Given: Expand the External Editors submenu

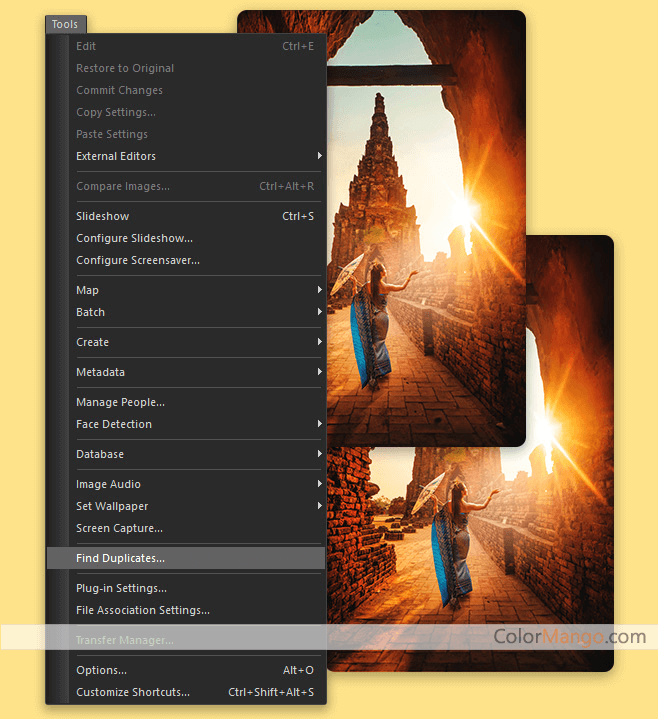Looking at the screenshot, I should pyautogui.click(x=116, y=156).
